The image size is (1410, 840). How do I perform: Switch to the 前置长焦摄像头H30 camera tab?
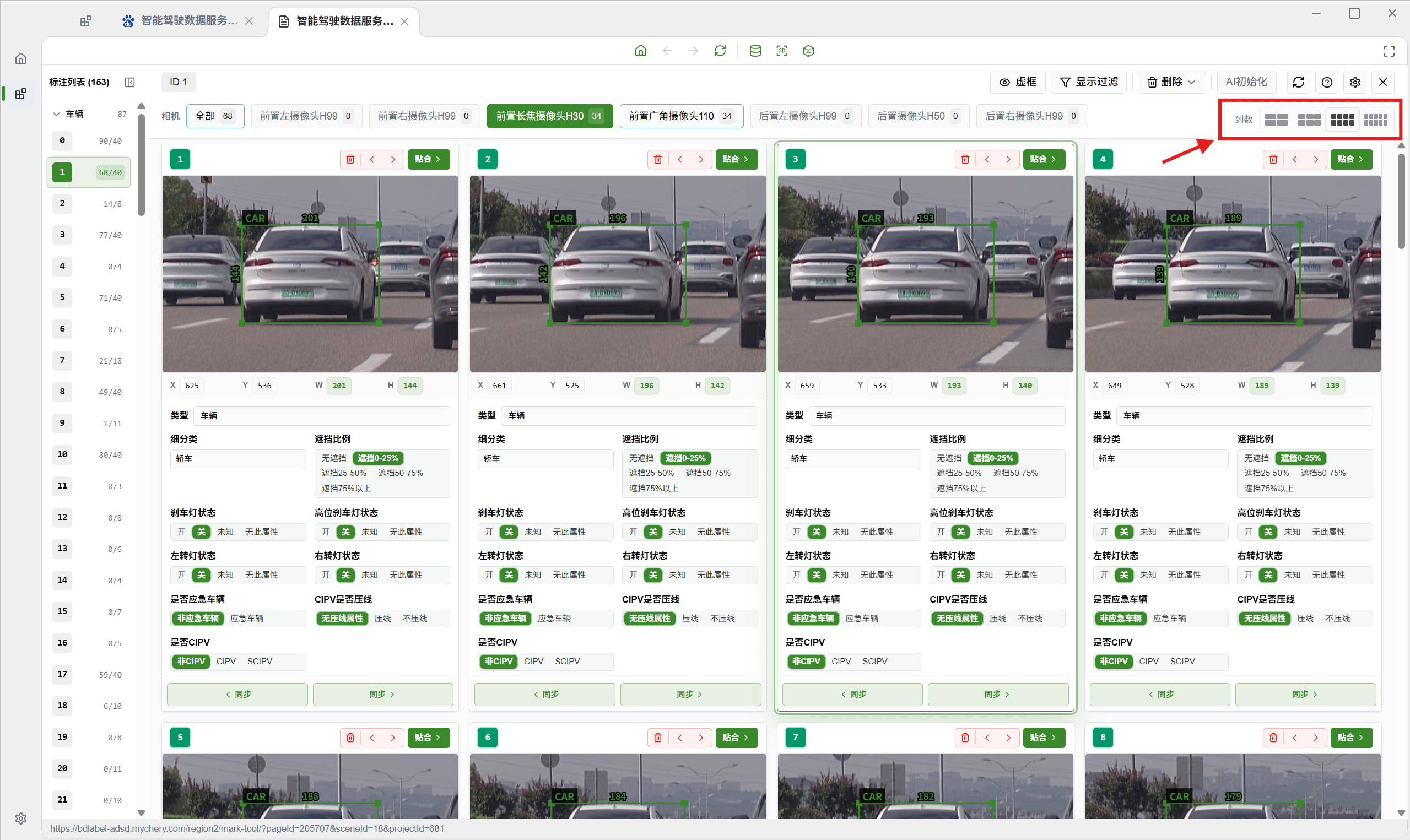tap(550, 116)
